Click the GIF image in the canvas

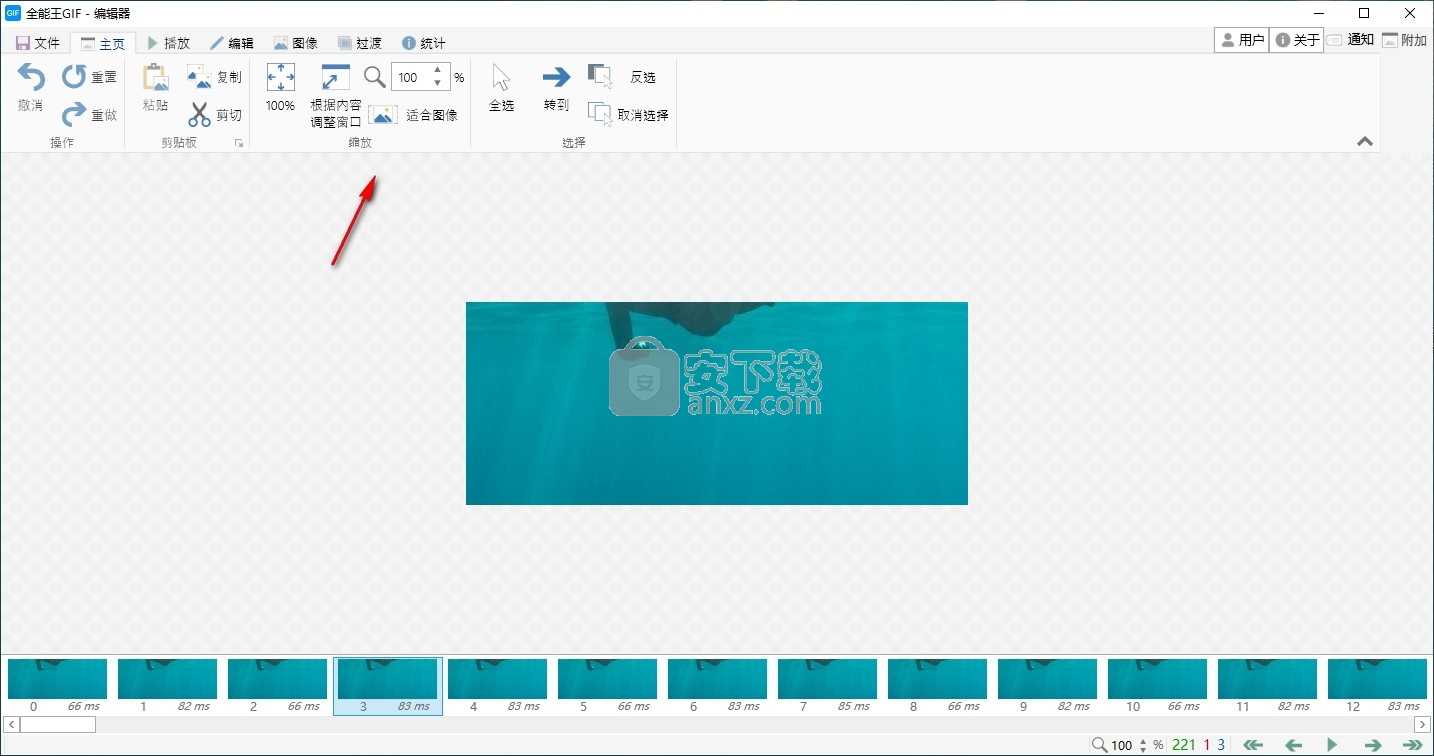point(717,403)
